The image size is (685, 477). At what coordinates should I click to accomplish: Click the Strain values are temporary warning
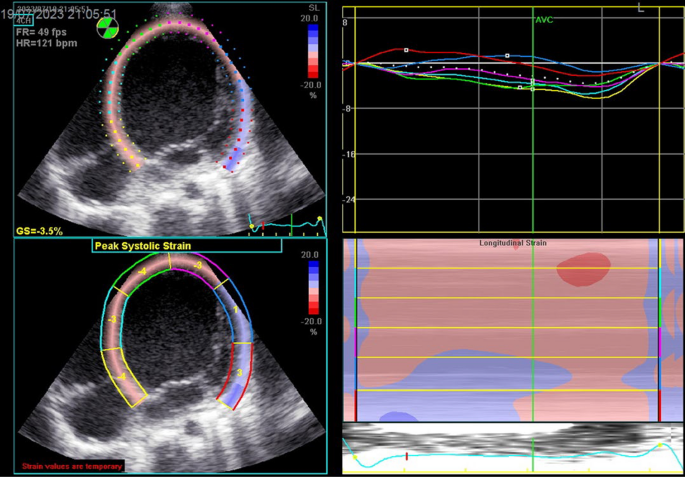(x=72, y=466)
